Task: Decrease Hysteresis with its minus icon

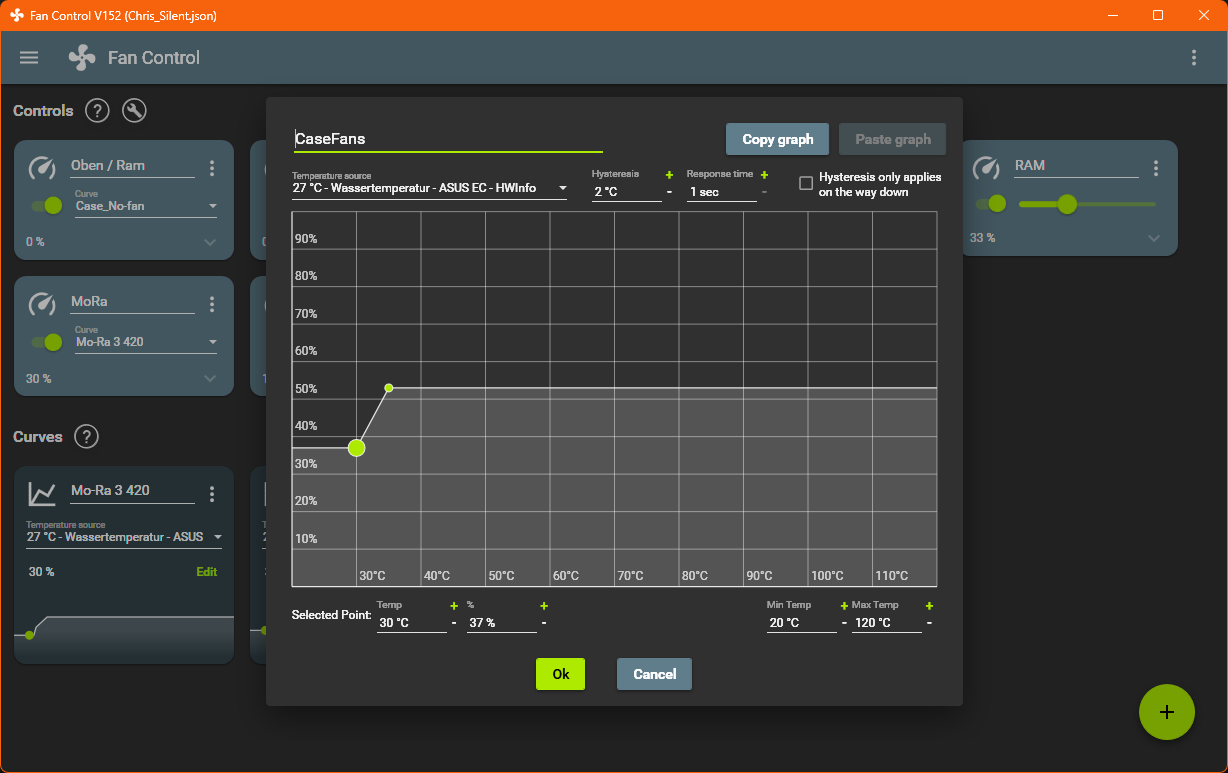Action: 669,191
